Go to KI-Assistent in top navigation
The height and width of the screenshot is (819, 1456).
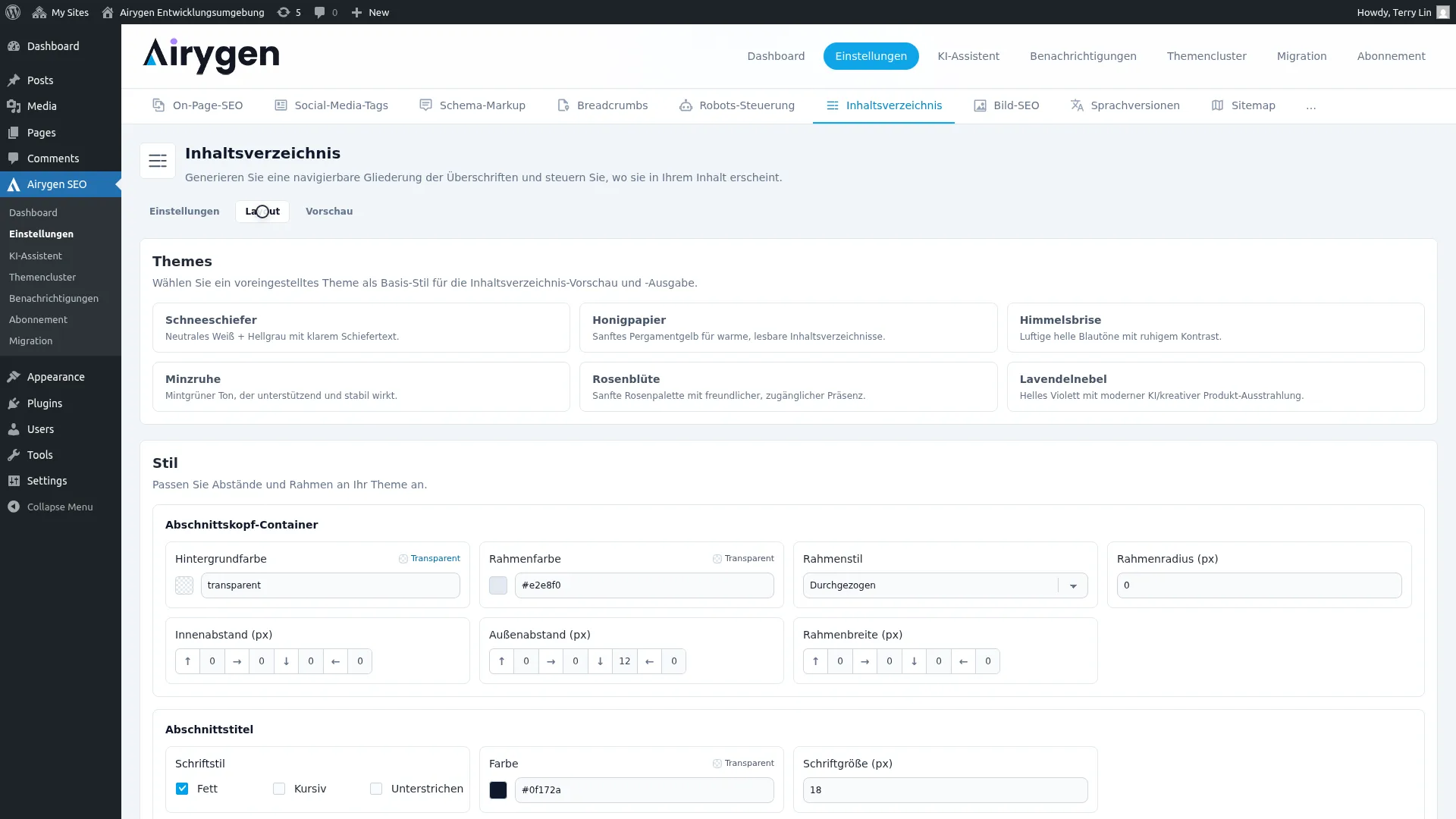pos(968,56)
